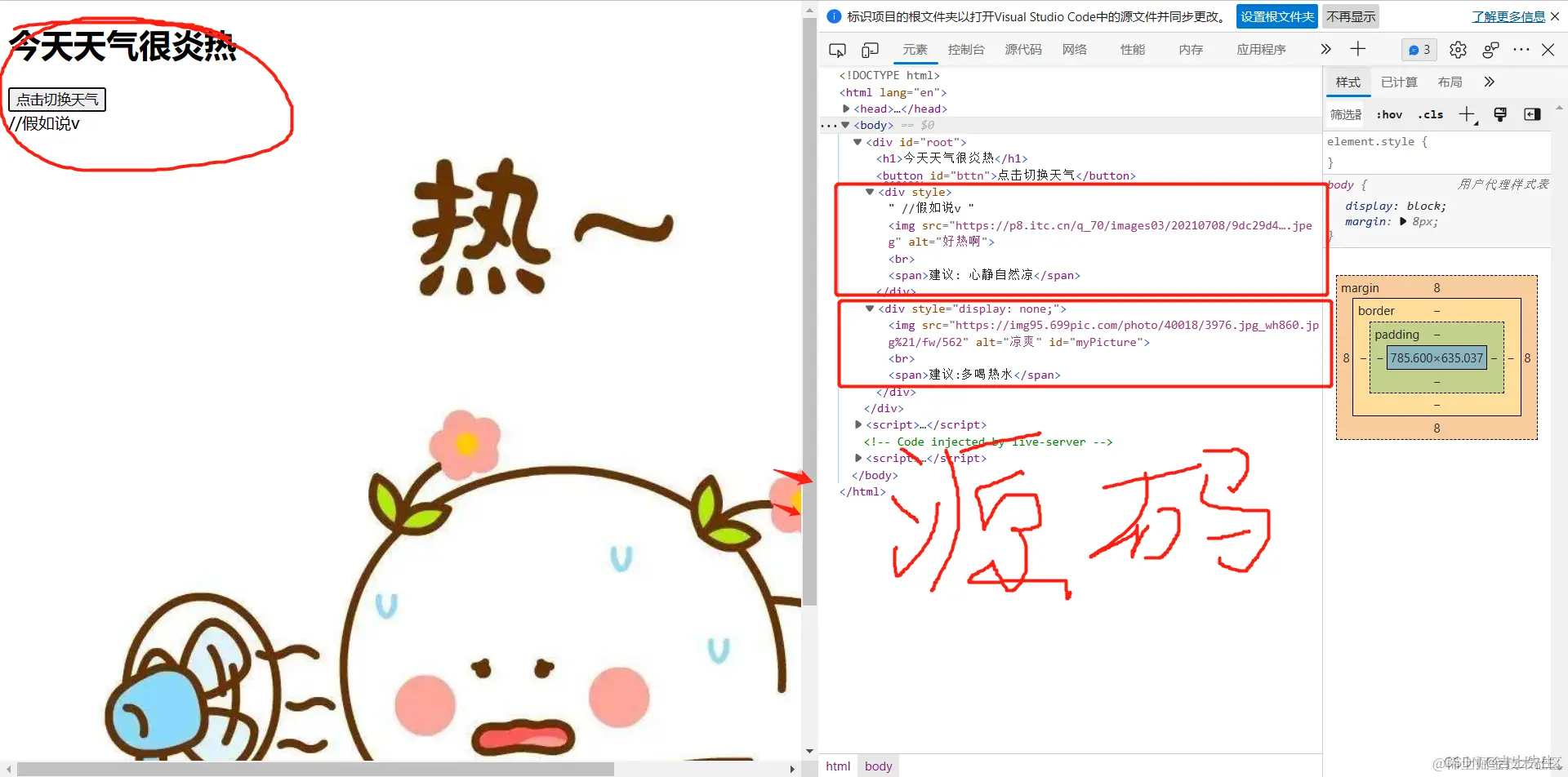The width and height of the screenshot is (1568, 777).
Task: Open the hidden tabs chevron after 应用程序
Action: (1324, 49)
